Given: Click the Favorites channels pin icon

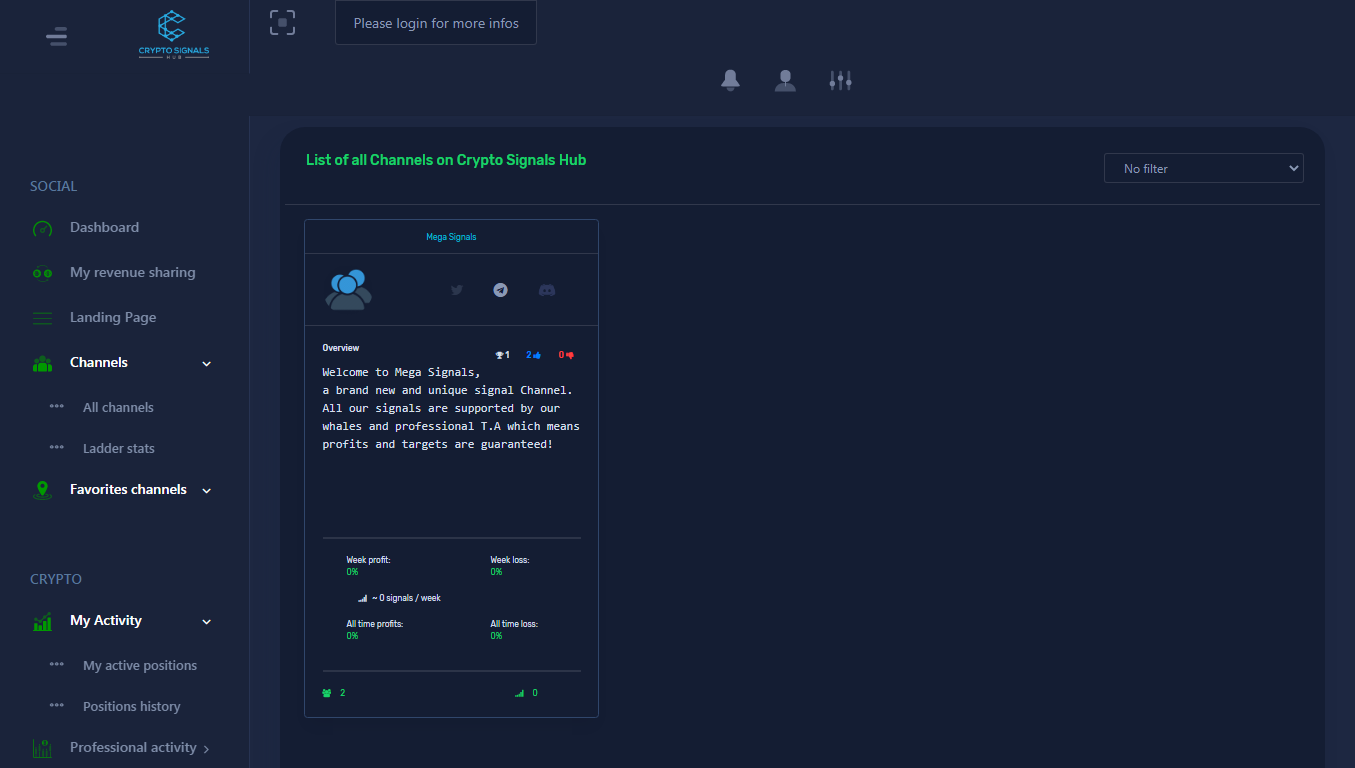Looking at the screenshot, I should [42, 490].
